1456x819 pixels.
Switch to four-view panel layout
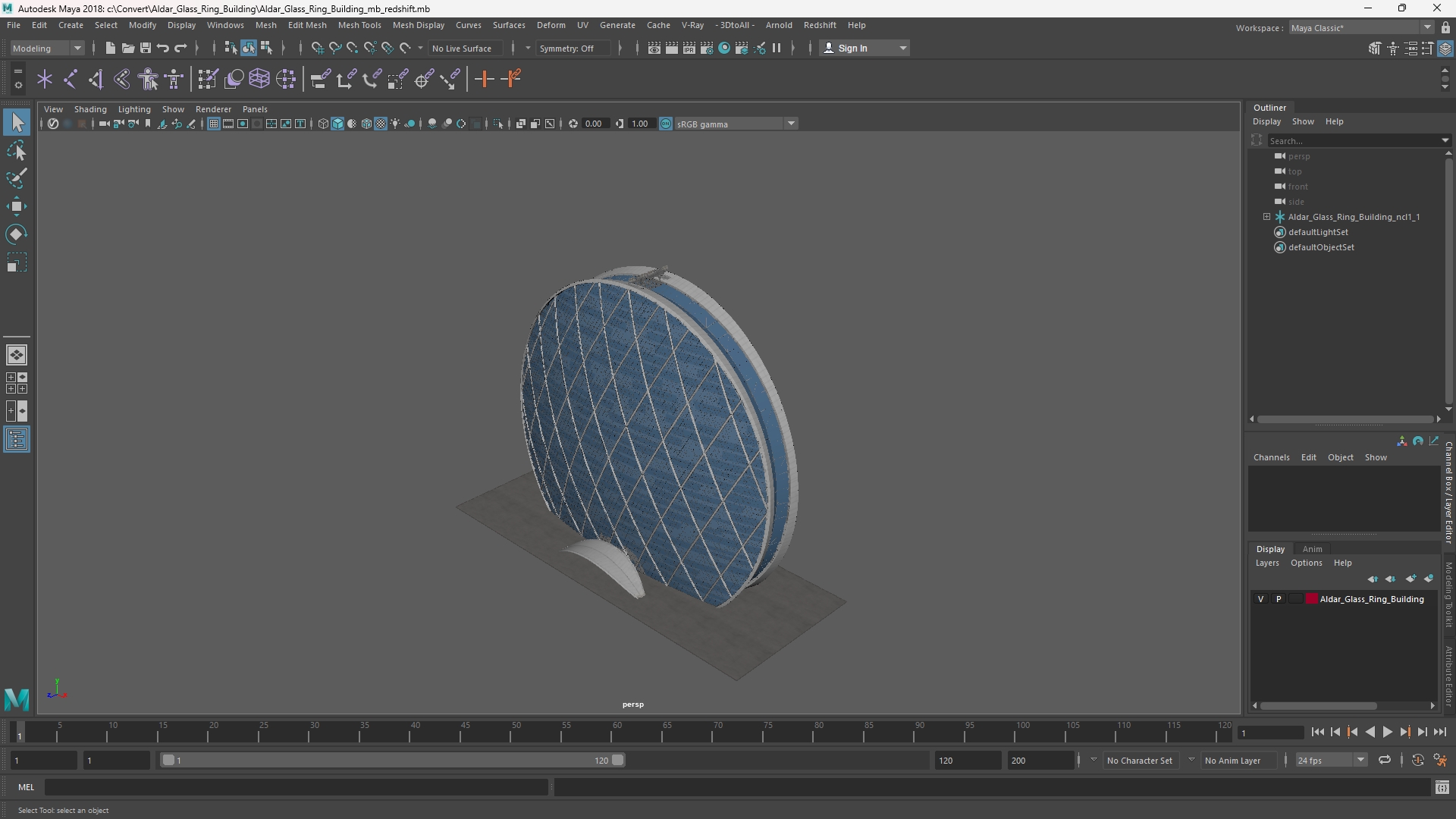tap(17, 383)
